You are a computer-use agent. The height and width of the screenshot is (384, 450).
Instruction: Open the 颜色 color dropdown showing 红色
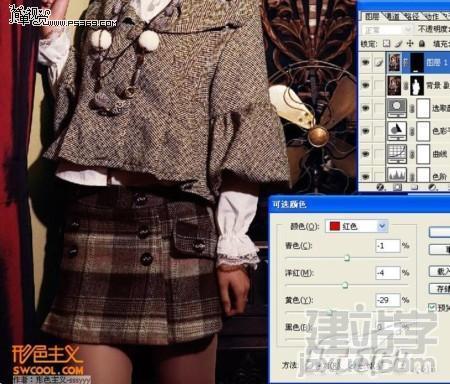(356, 226)
